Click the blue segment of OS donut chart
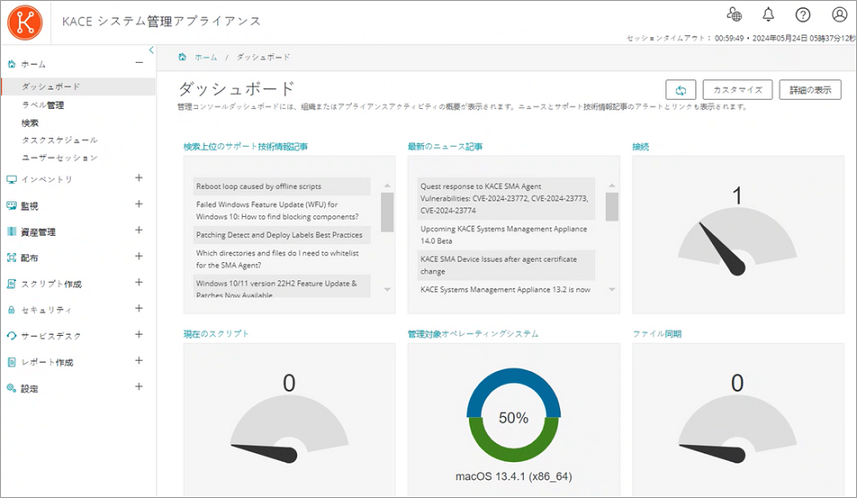 pyautogui.click(x=513, y=377)
